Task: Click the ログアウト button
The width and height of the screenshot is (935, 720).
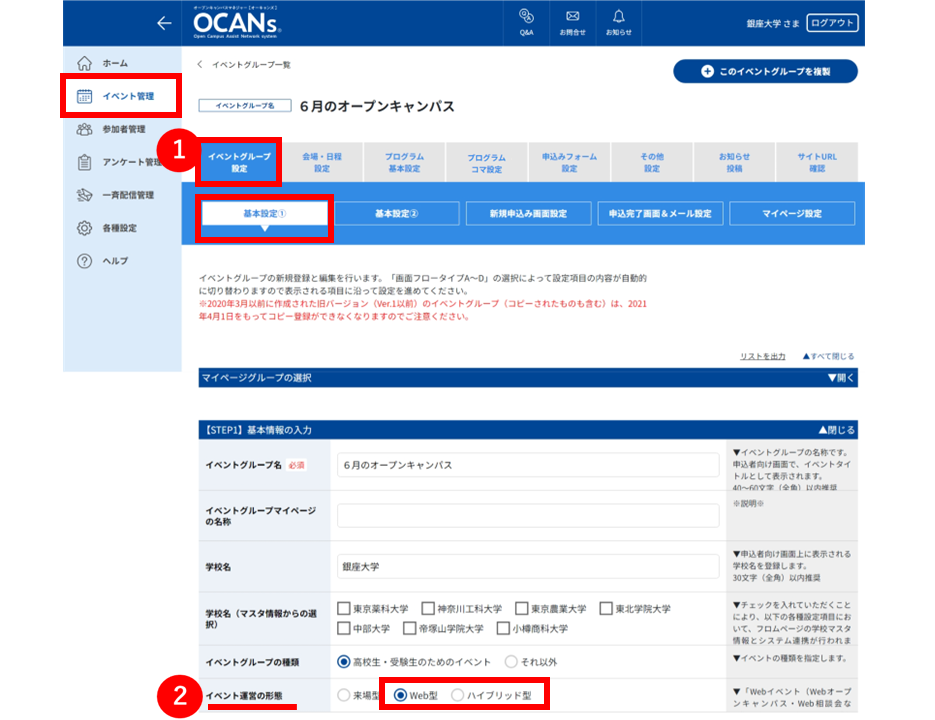Action: click(832, 23)
